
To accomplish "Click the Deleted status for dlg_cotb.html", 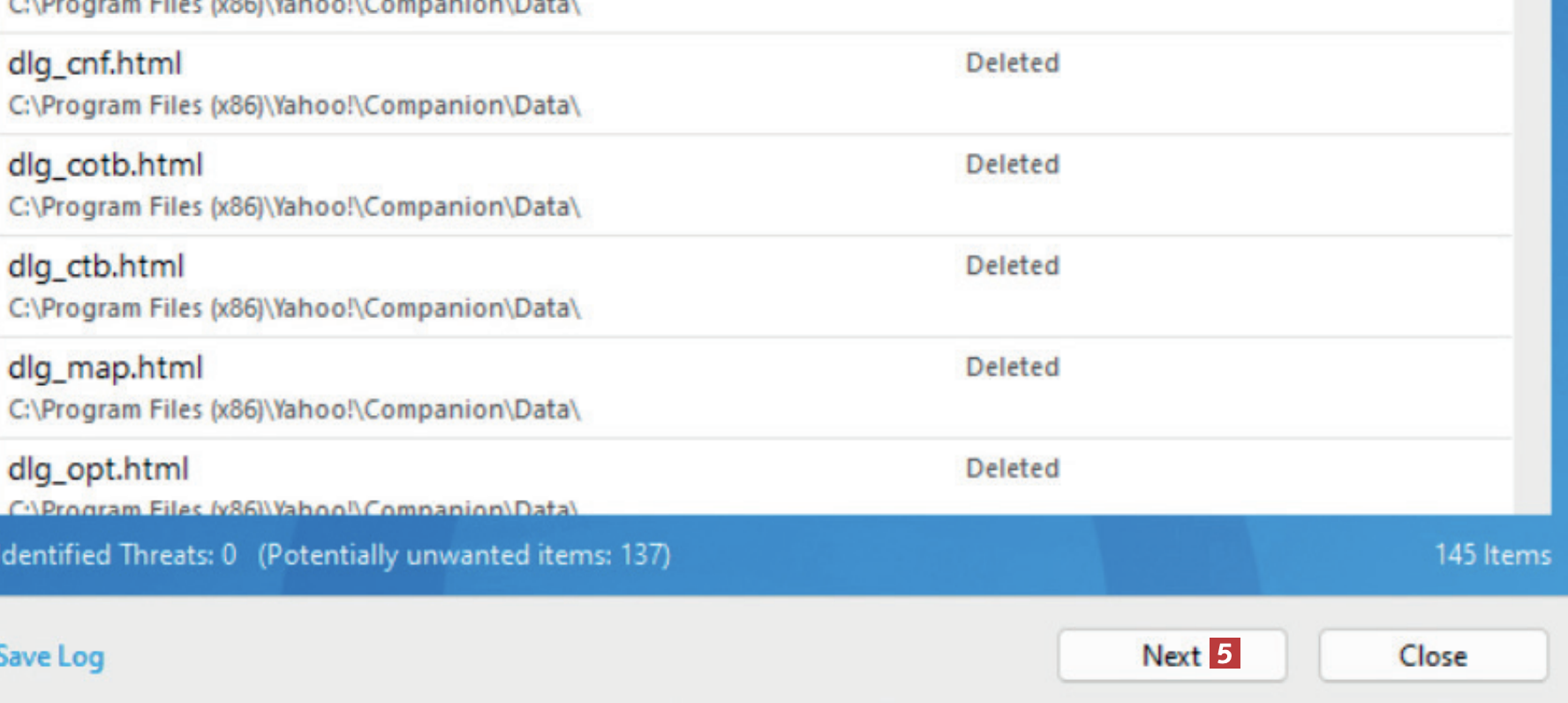I will coord(1013,164).
